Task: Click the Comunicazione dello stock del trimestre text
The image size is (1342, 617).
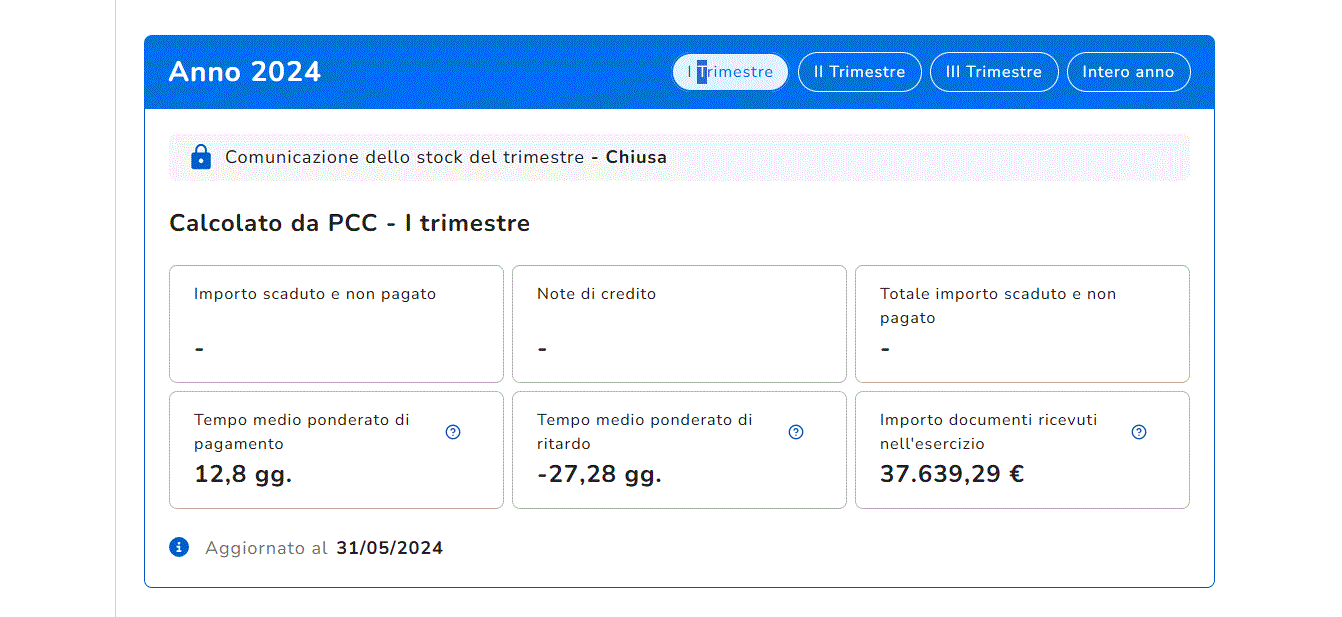Action: (x=404, y=157)
